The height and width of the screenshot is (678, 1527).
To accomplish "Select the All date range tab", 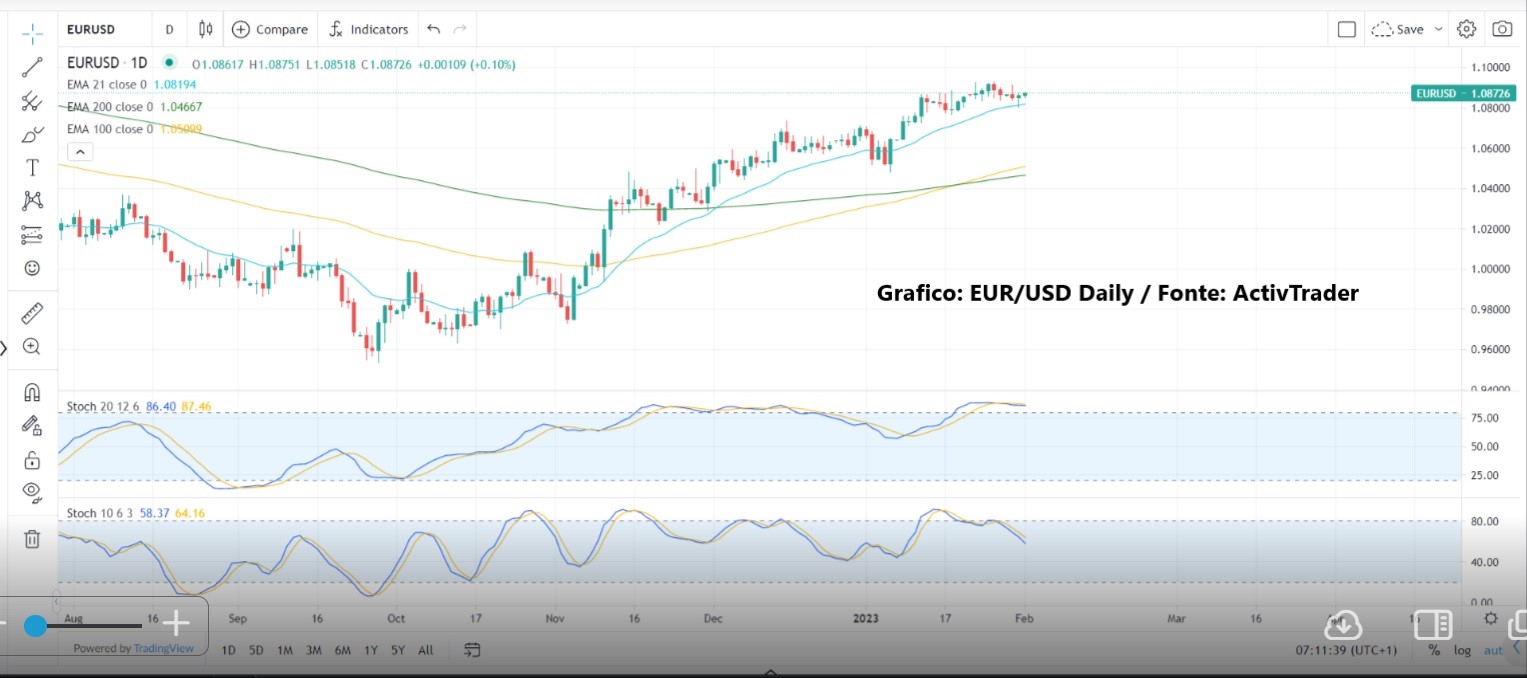I will [x=425, y=650].
